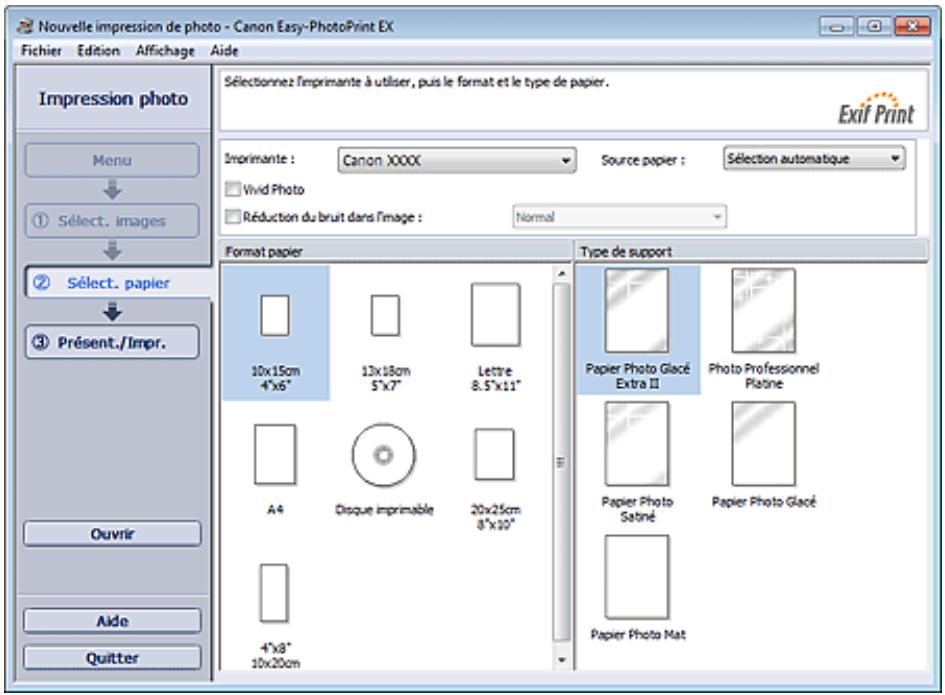Image resolution: width=945 pixels, height=695 pixels.
Task: Click the Impression photo heading
Action: [113, 98]
